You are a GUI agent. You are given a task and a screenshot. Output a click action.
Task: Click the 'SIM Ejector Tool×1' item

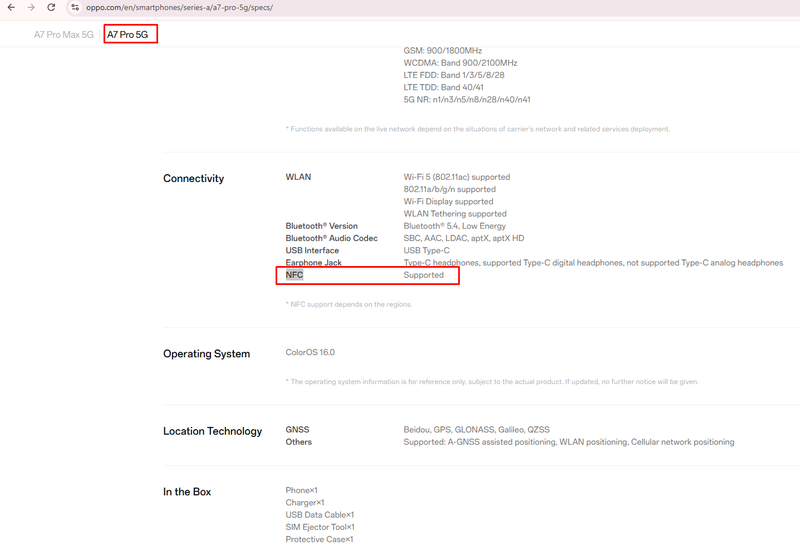click(320, 527)
